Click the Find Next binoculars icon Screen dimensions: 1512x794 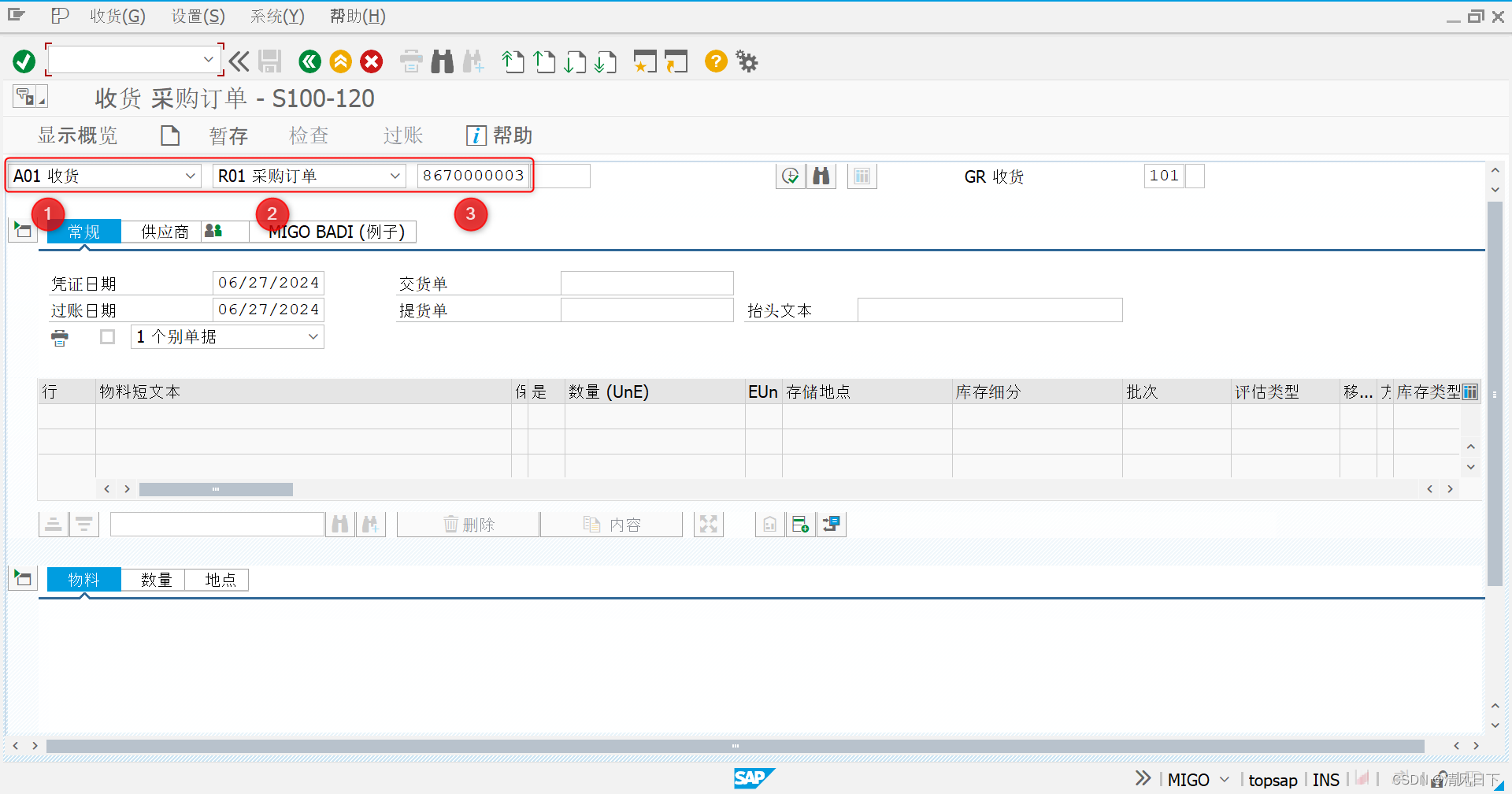click(x=473, y=61)
